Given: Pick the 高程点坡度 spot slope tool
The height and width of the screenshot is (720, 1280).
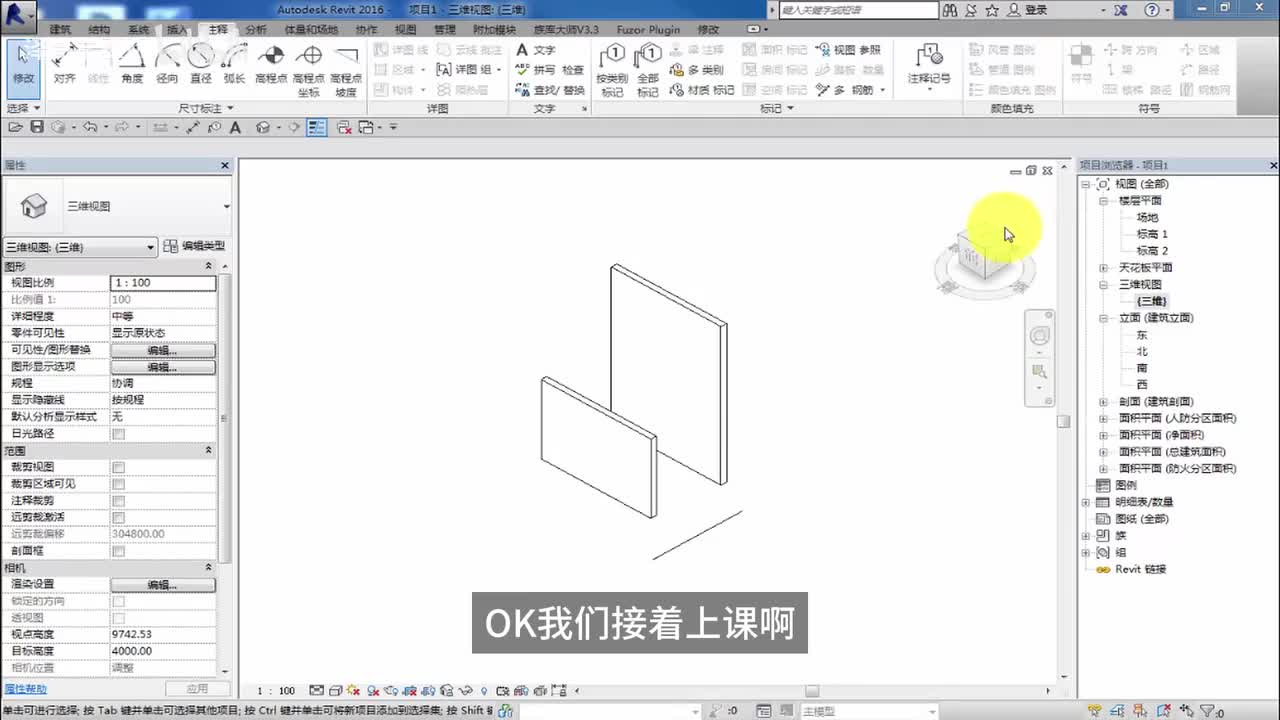Looking at the screenshot, I should 346,70.
